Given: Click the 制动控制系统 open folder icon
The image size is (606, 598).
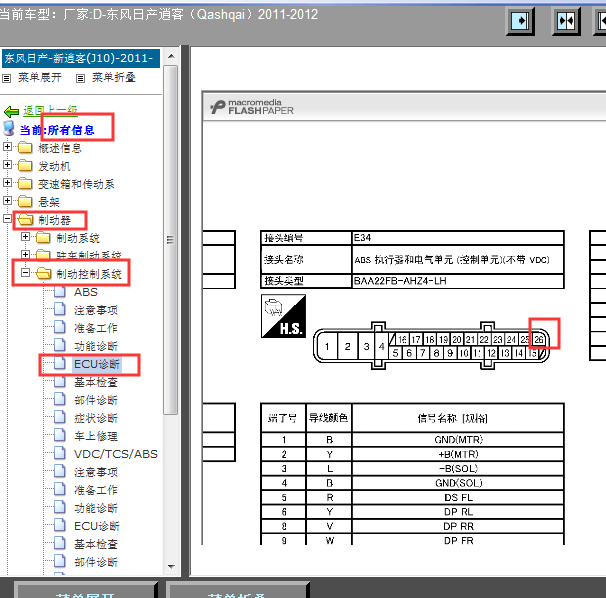Looking at the screenshot, I should click(44, 274).
